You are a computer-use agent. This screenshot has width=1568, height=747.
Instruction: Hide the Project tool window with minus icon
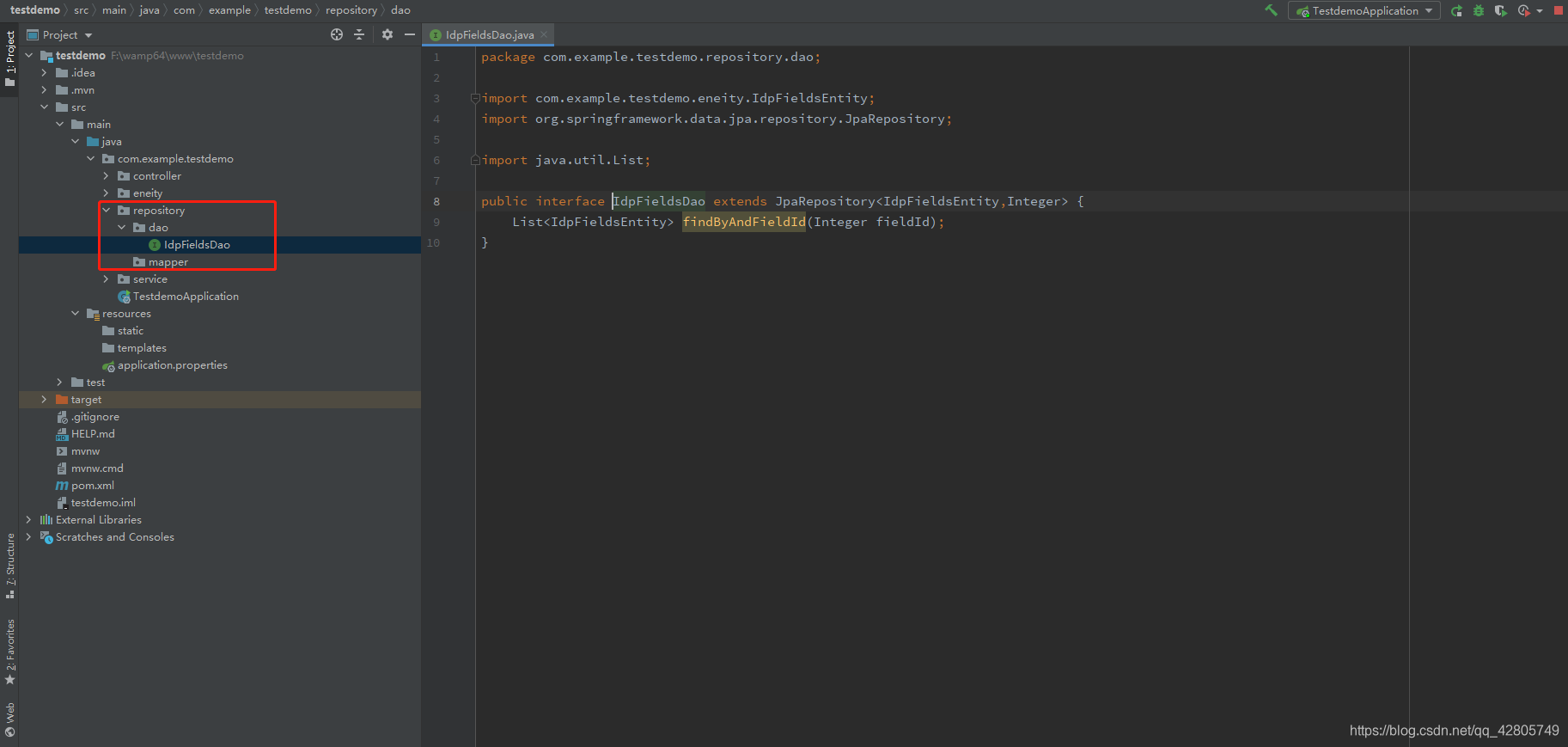click(410, 34)
